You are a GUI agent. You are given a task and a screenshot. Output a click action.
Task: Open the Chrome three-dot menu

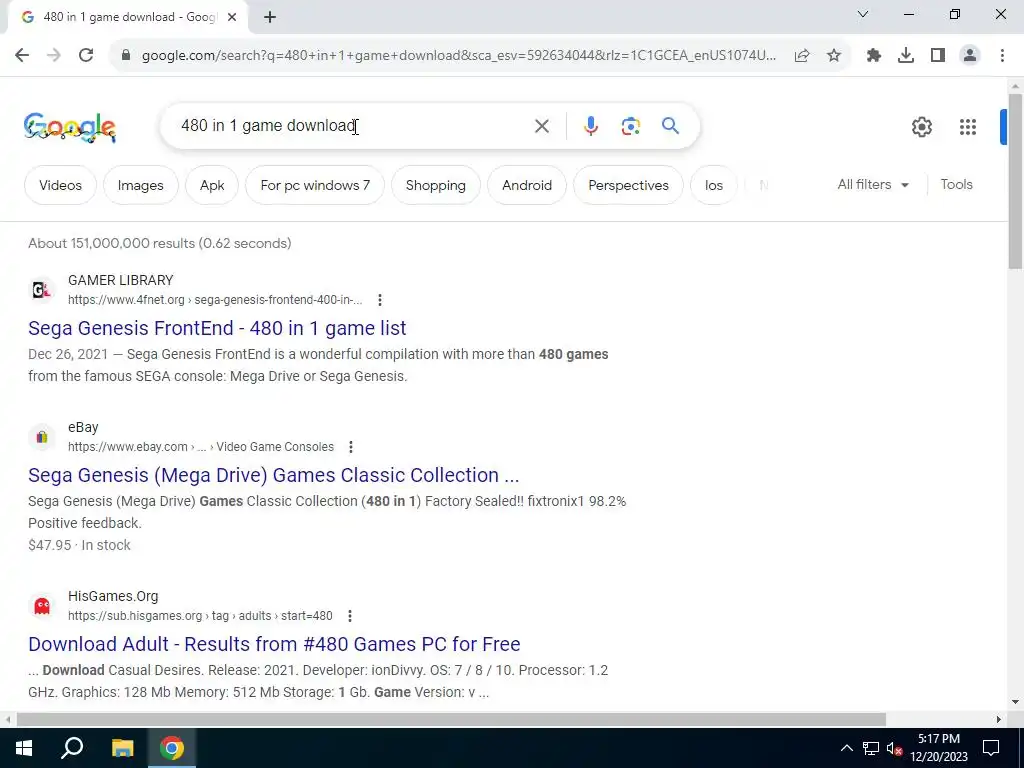[x=1002, y=56]
